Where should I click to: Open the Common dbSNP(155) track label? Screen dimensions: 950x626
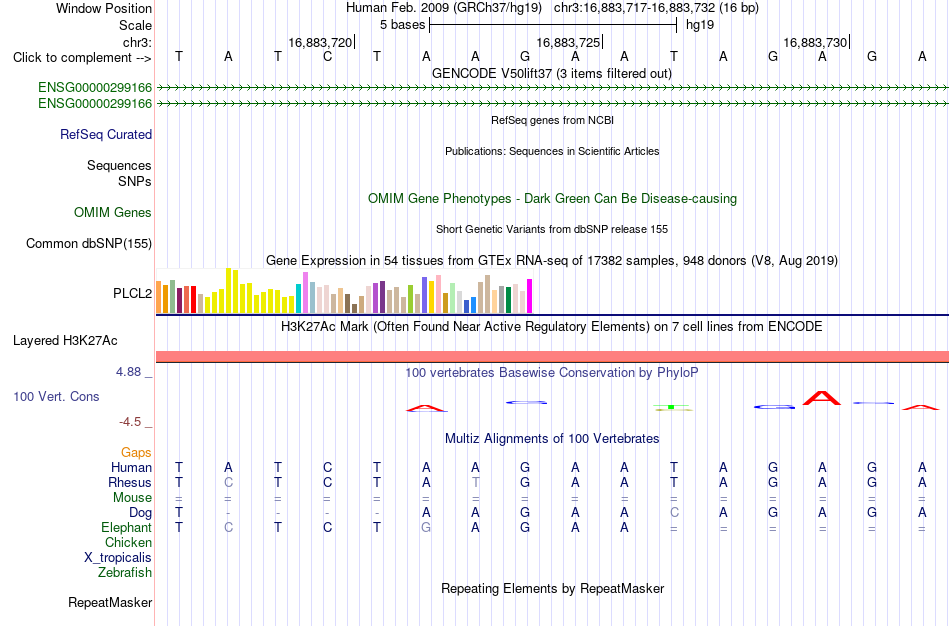(89, 244)
